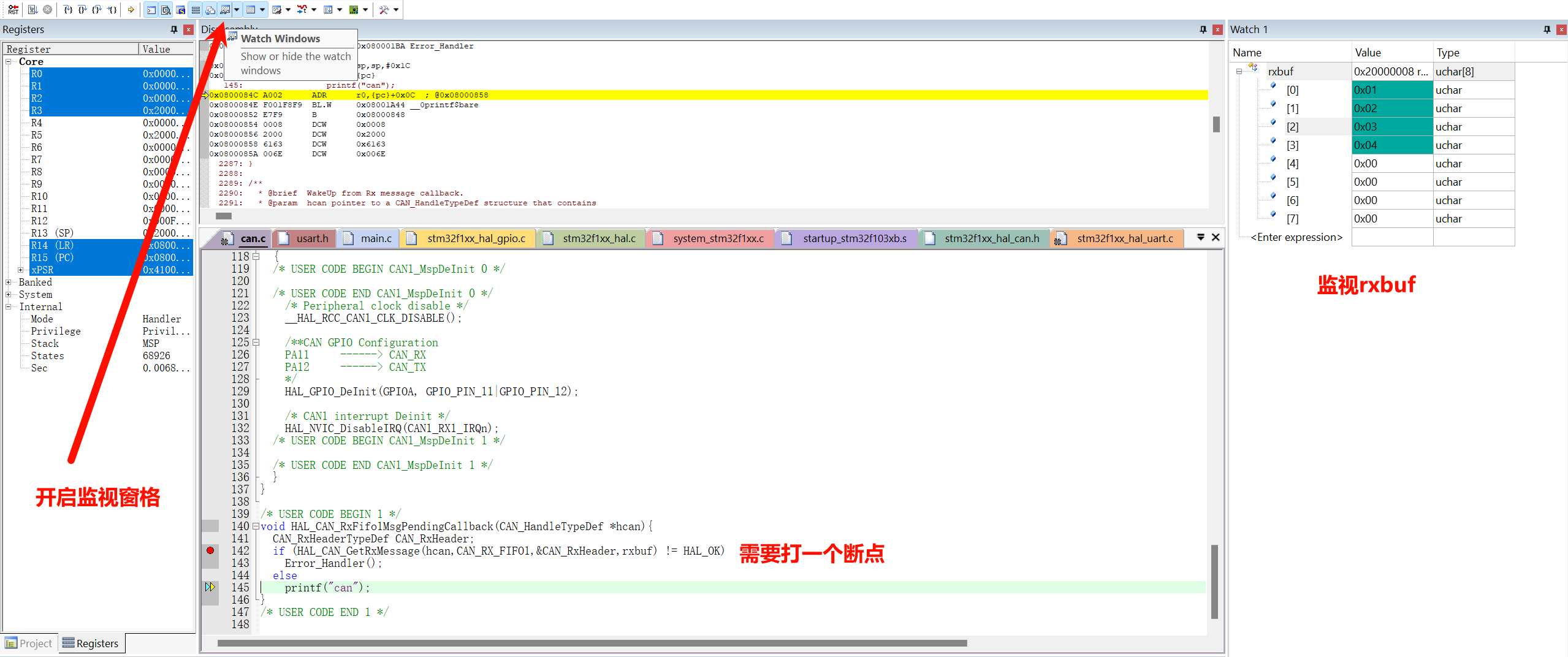Collapse the Internal register group
Screen dimensions: 1568x657
9,306
